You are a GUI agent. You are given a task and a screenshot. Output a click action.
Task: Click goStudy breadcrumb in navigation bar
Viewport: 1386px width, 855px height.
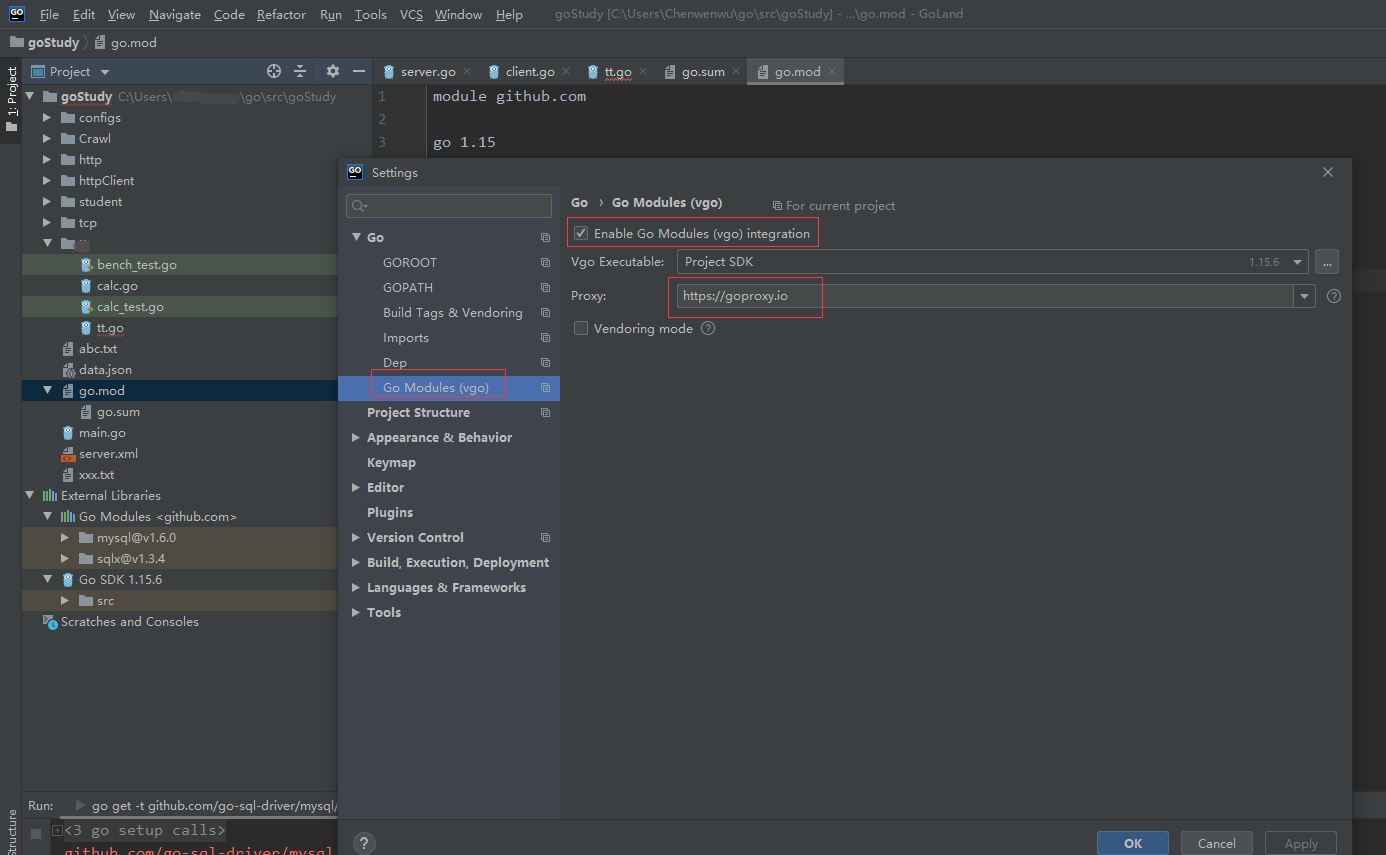pyautogui.click(x=45, y=43)
